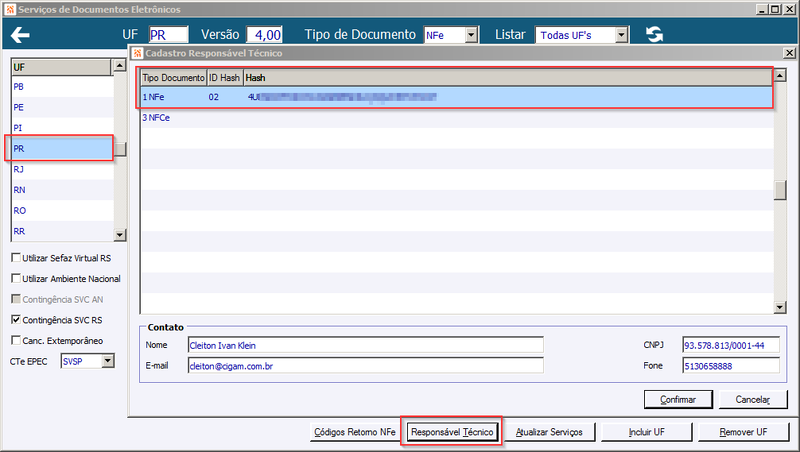
Task: Click the Remover UF button
Action: [x=743, y=432]
